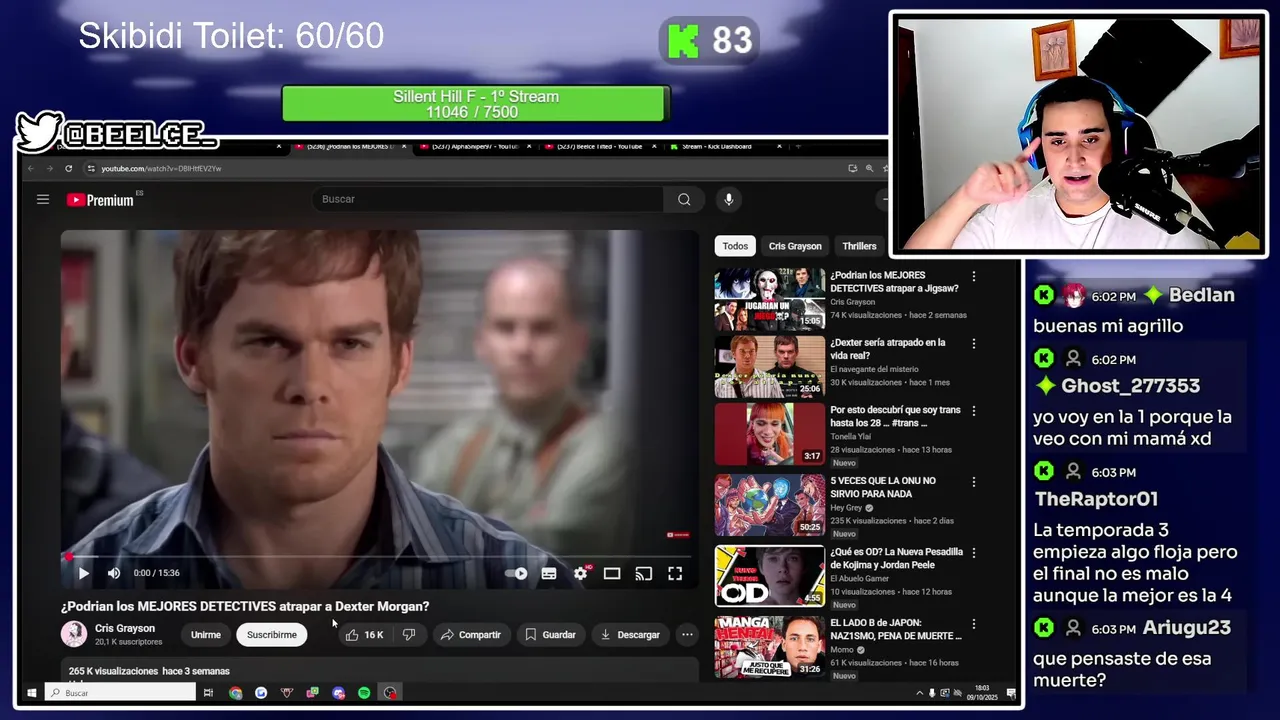The width and height of the screenshot is (1280, 720).
Task: Click the Windows taskbar Buscar search box
Action: click(x=120, y=692)
